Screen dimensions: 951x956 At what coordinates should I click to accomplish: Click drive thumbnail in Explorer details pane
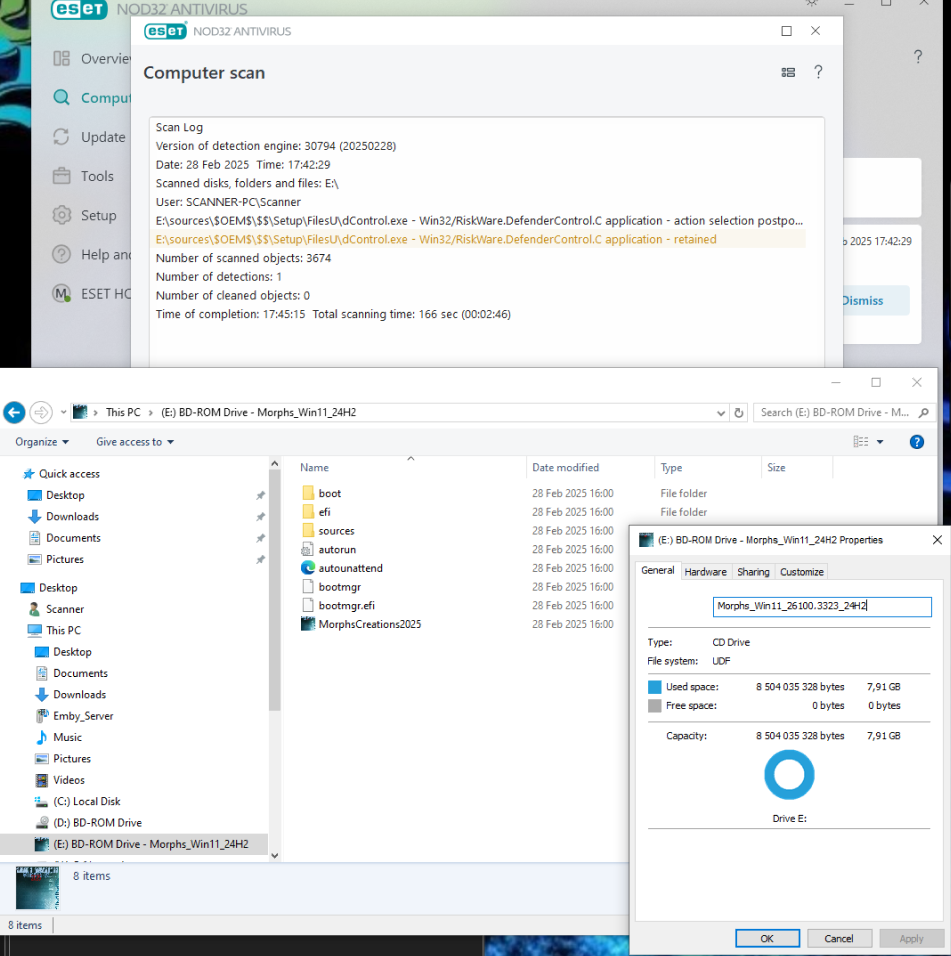[37, 888]
